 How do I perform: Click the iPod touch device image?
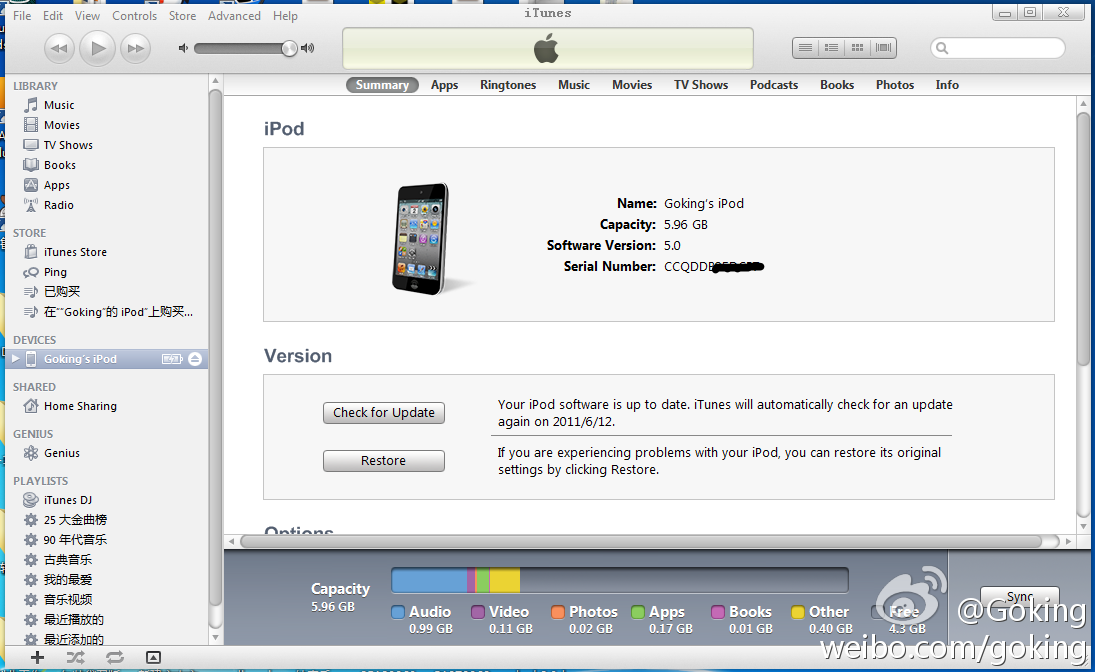421,238
